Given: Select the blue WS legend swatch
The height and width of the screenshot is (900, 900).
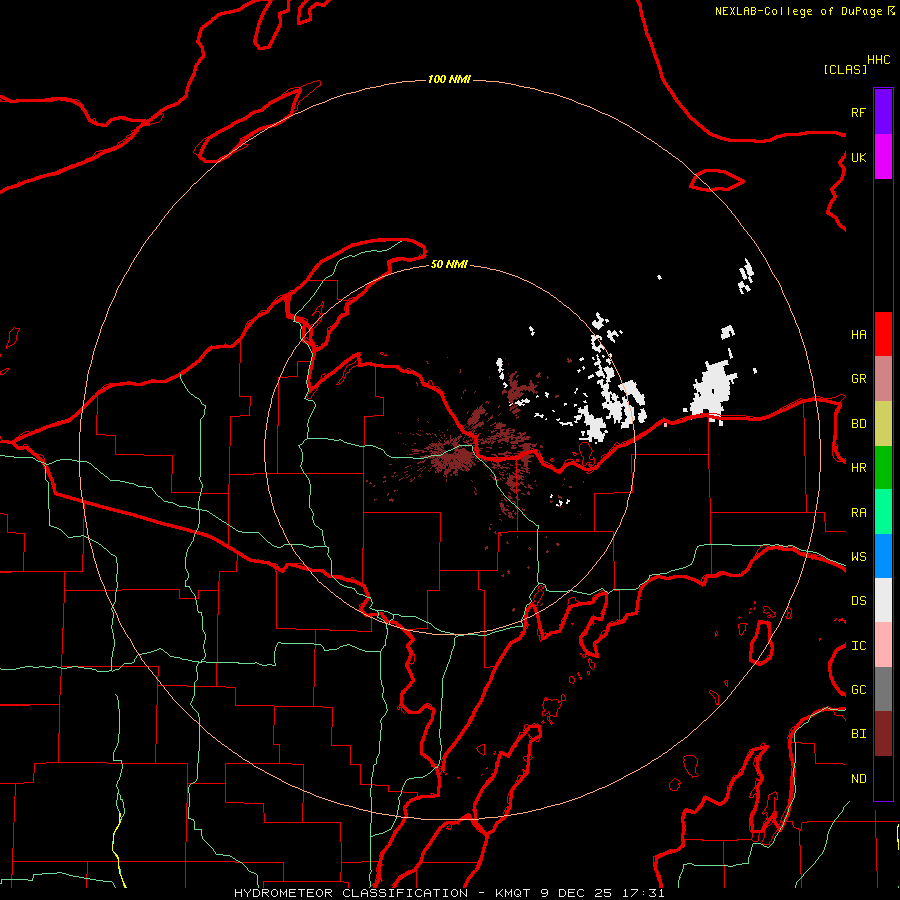Looking at the screenshot, I should coord(883,556).
